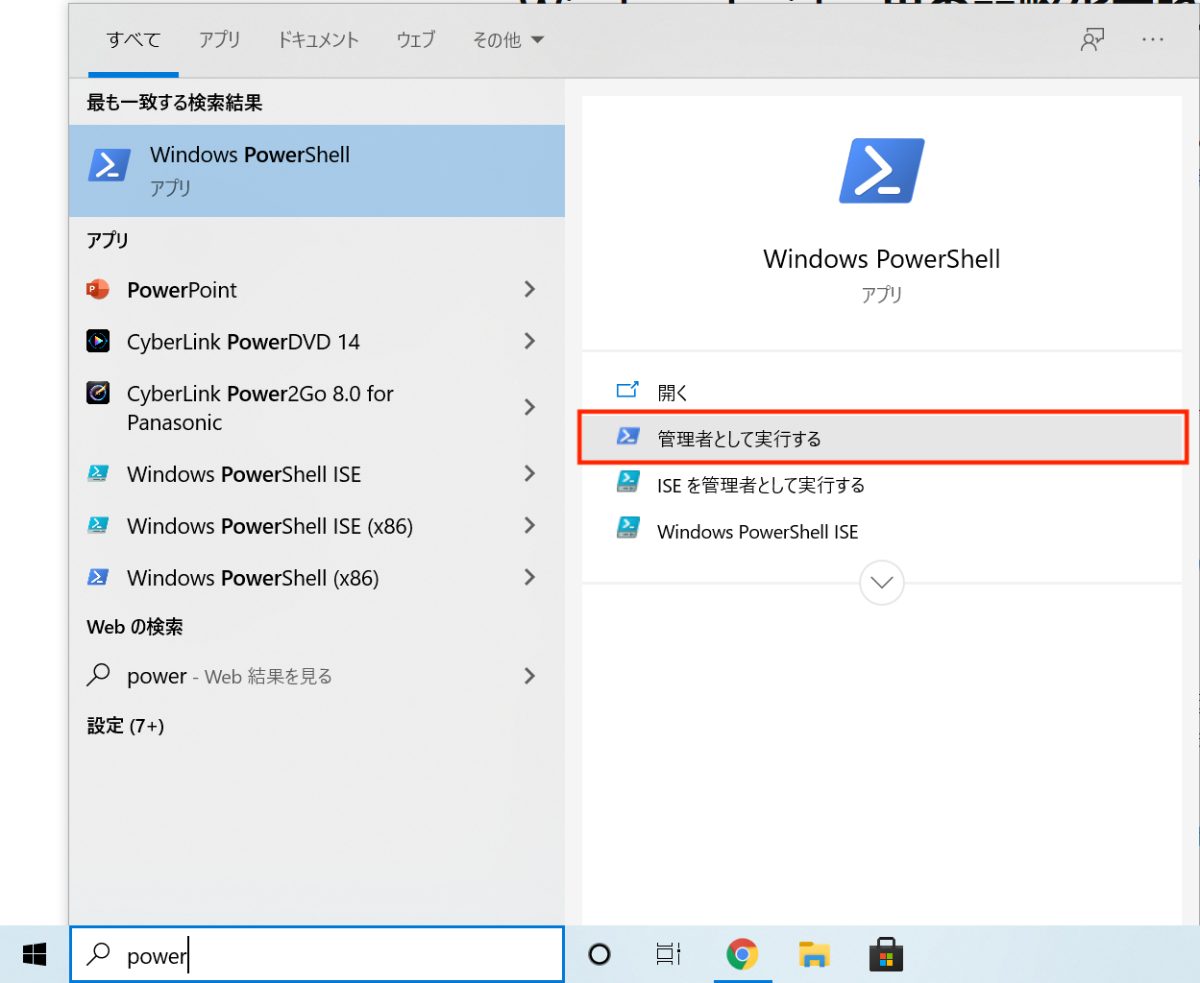Open the three-dots options menu
This screenshot has width=1200, height=983.
pyautogui.click(x=1153, y=40)
